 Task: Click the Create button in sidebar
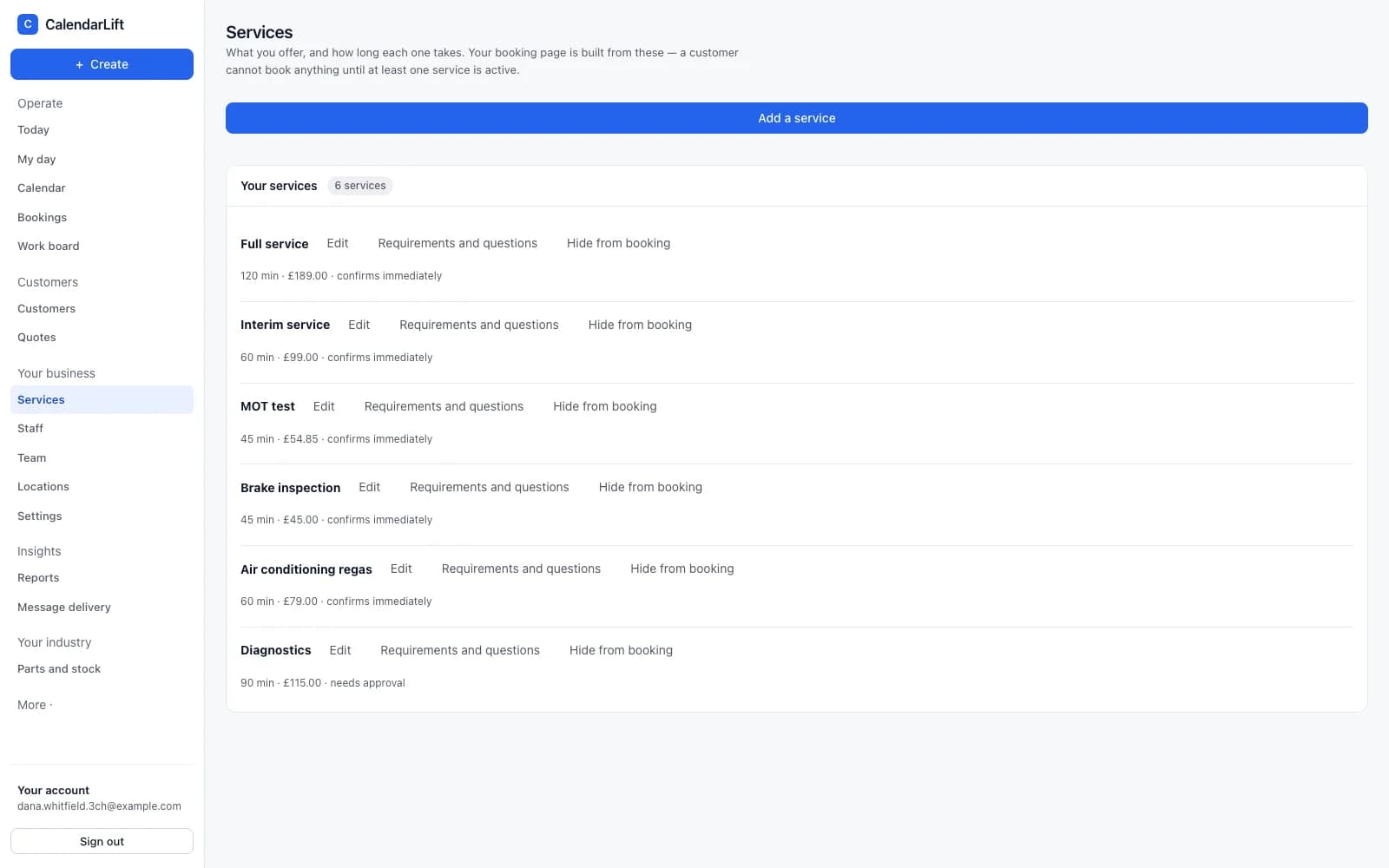[x=102, y=64]
